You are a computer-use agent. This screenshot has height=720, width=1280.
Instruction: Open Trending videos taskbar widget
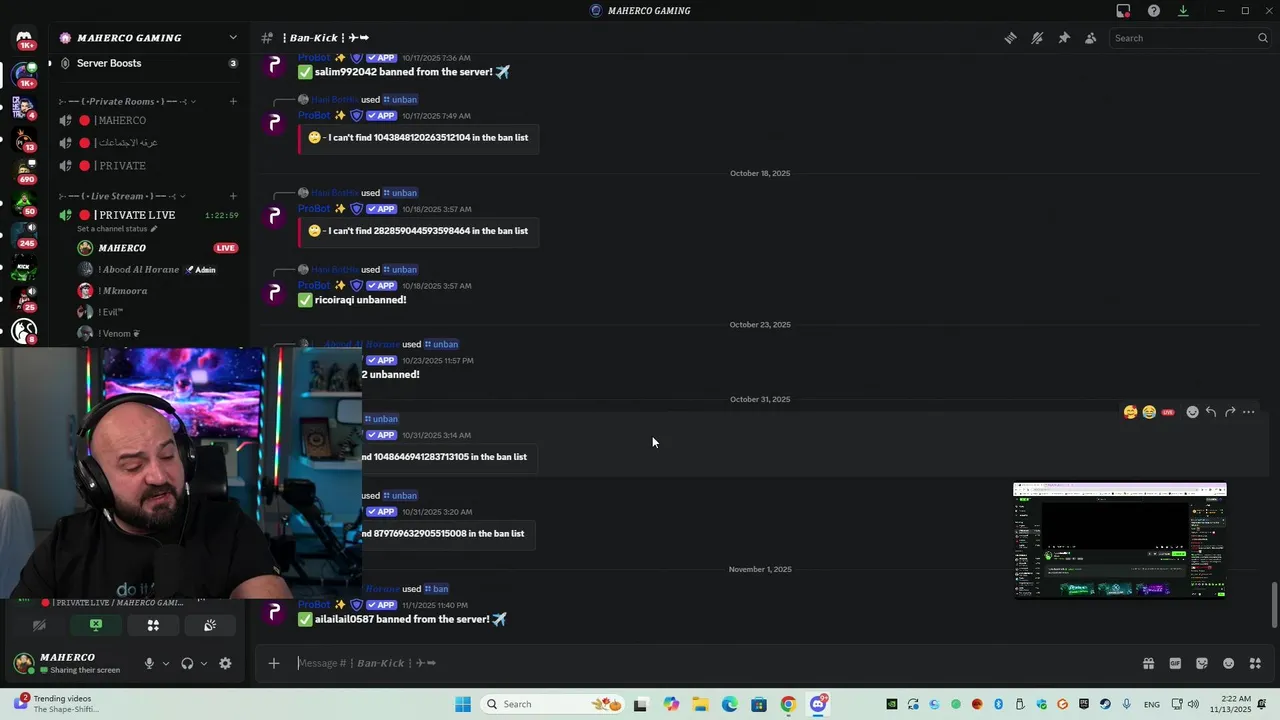tap(57, 704)
